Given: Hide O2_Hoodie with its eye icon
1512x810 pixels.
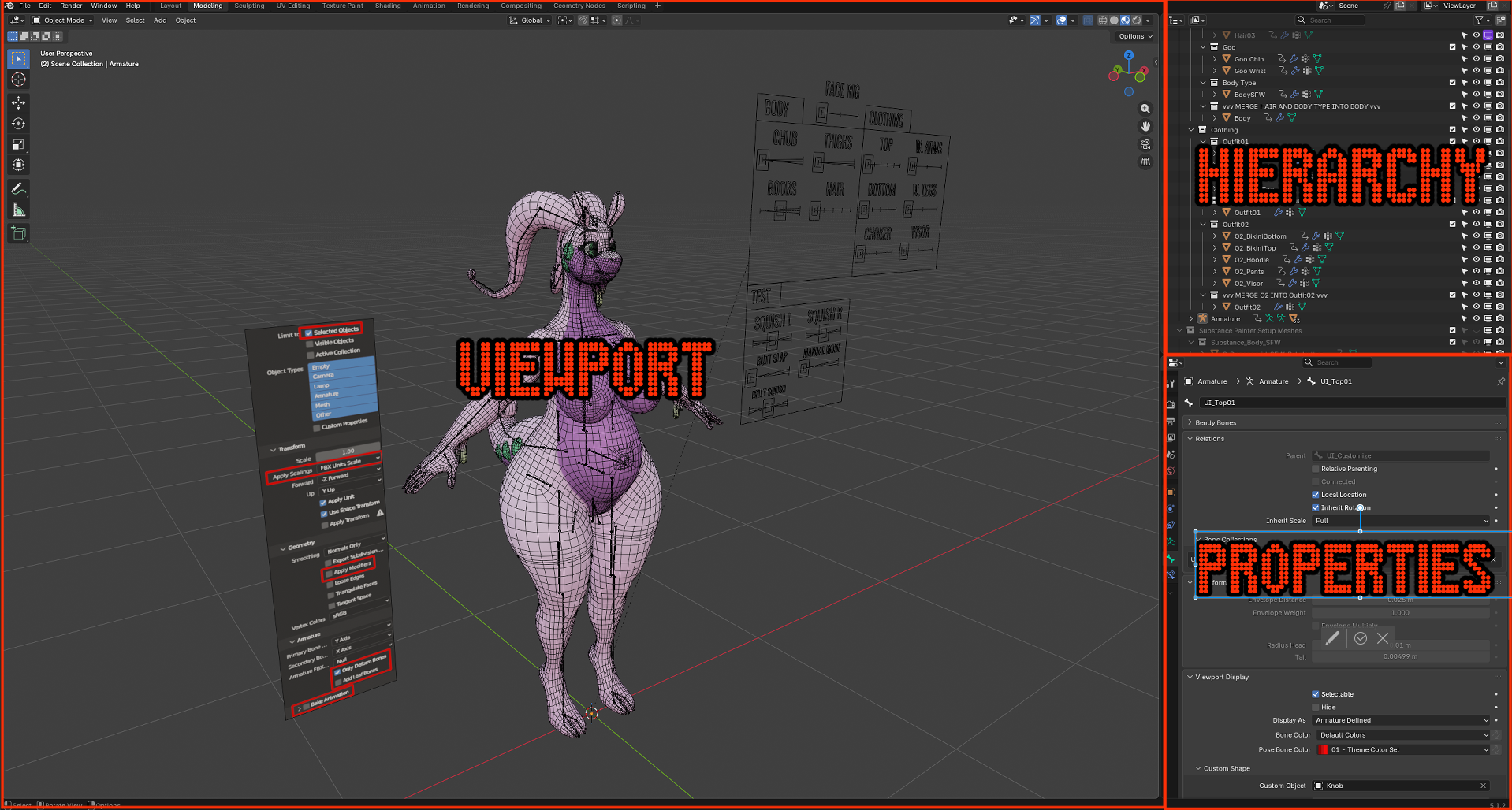Looking at the screenshot, I should pos(1477,259).
